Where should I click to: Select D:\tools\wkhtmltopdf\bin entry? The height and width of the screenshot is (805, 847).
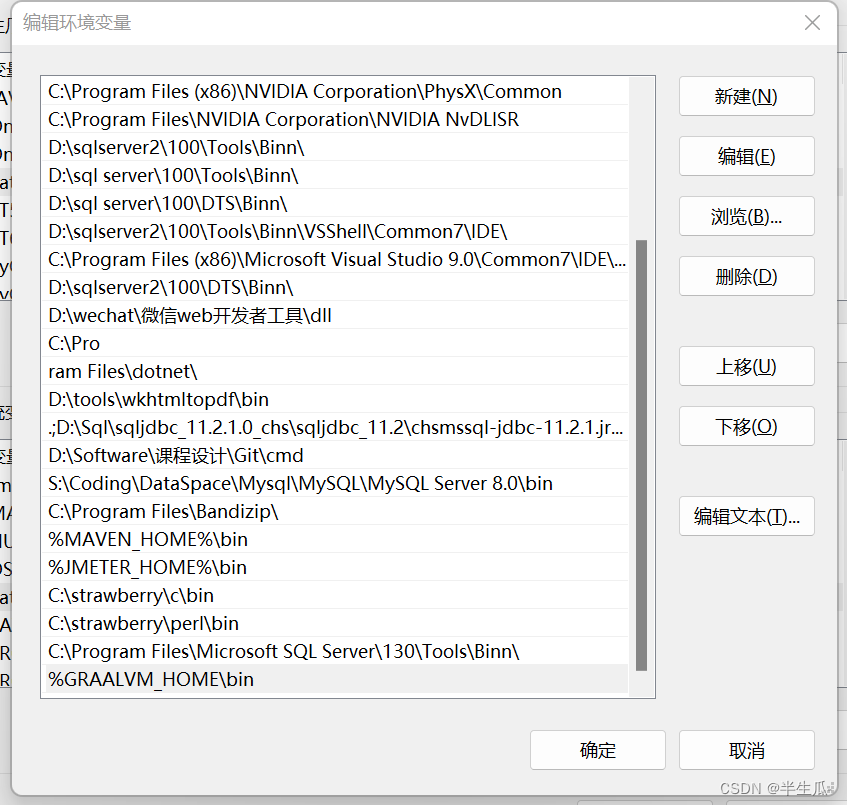pyautogui.click(x=335, y=400)
